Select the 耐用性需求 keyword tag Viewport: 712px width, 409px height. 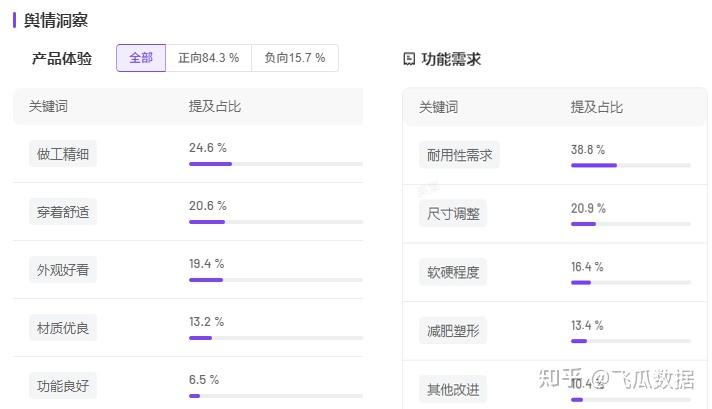460,155
